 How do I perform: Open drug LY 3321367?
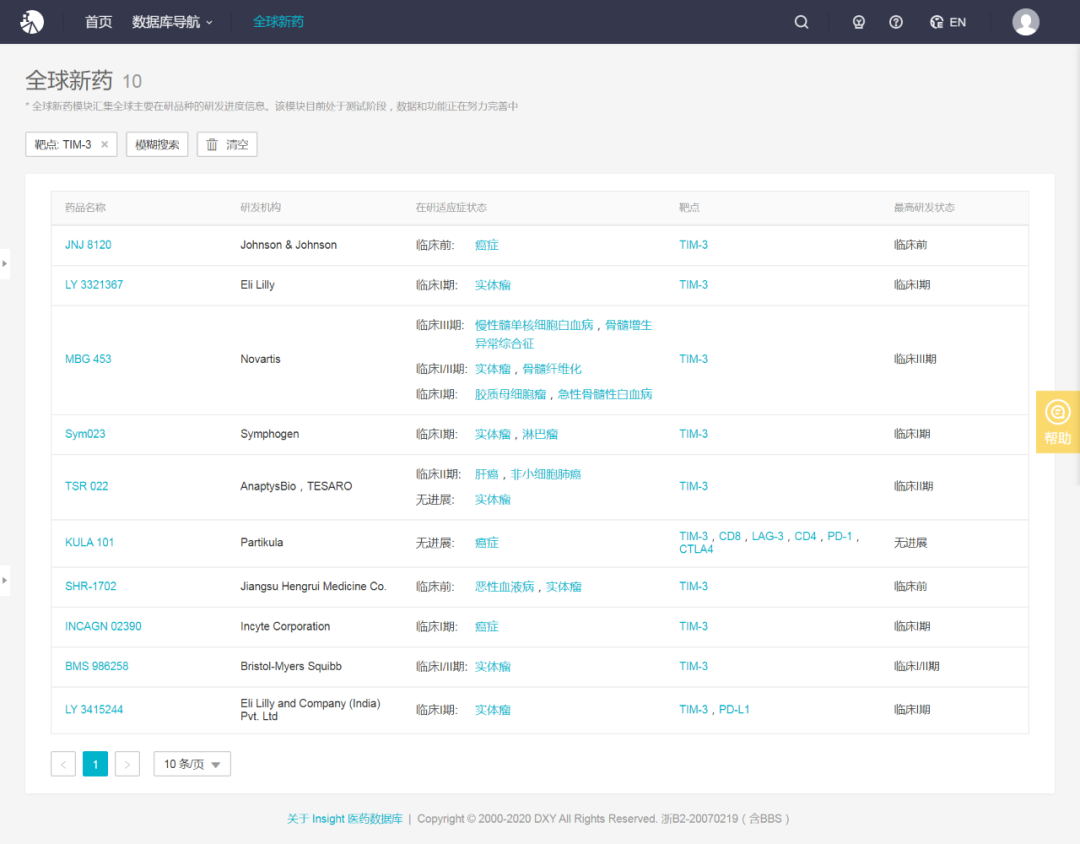pyautogui.click(x=94, y=285)
